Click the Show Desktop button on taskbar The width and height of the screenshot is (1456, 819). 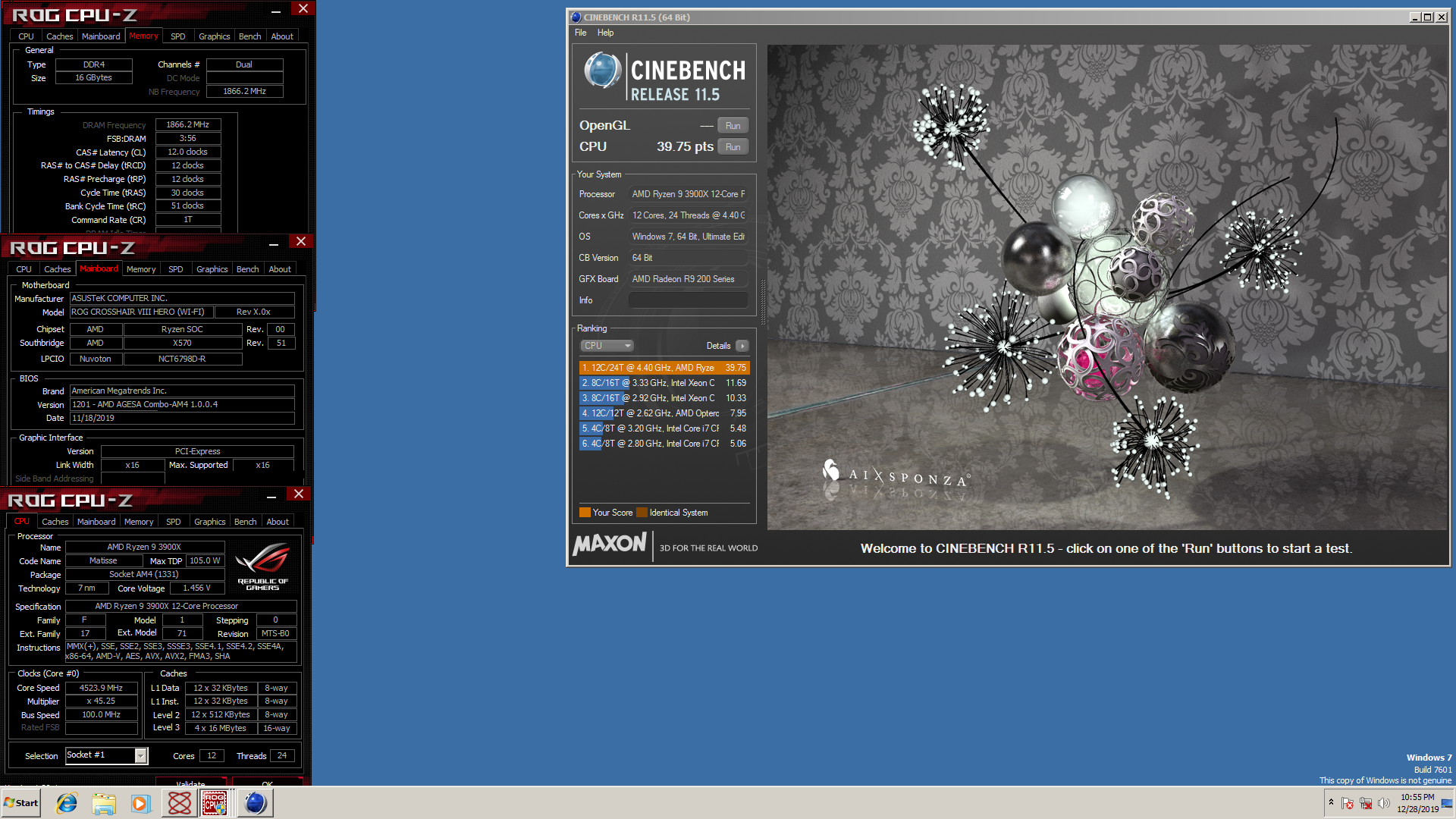tap(1448, 803)
